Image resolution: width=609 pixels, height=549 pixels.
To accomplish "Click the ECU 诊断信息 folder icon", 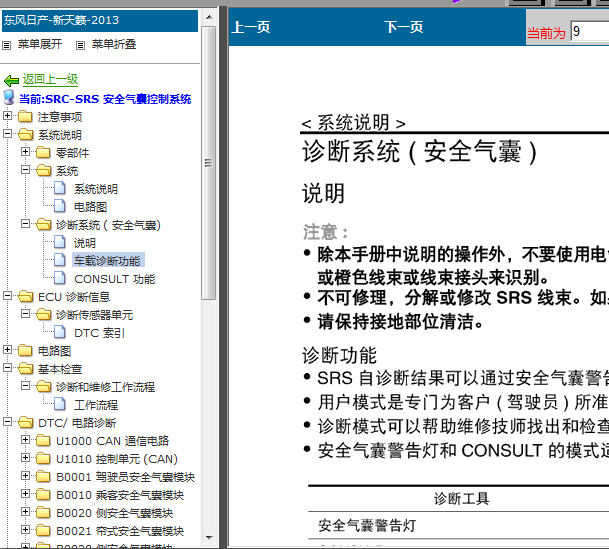I will coord(25,296).
